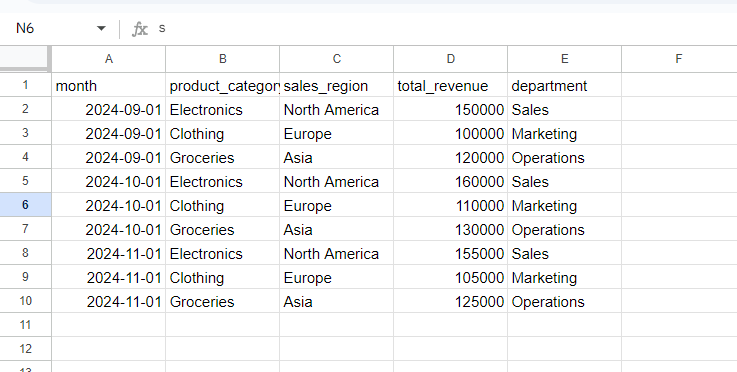Select row 1 header

[x=25, y=85]
